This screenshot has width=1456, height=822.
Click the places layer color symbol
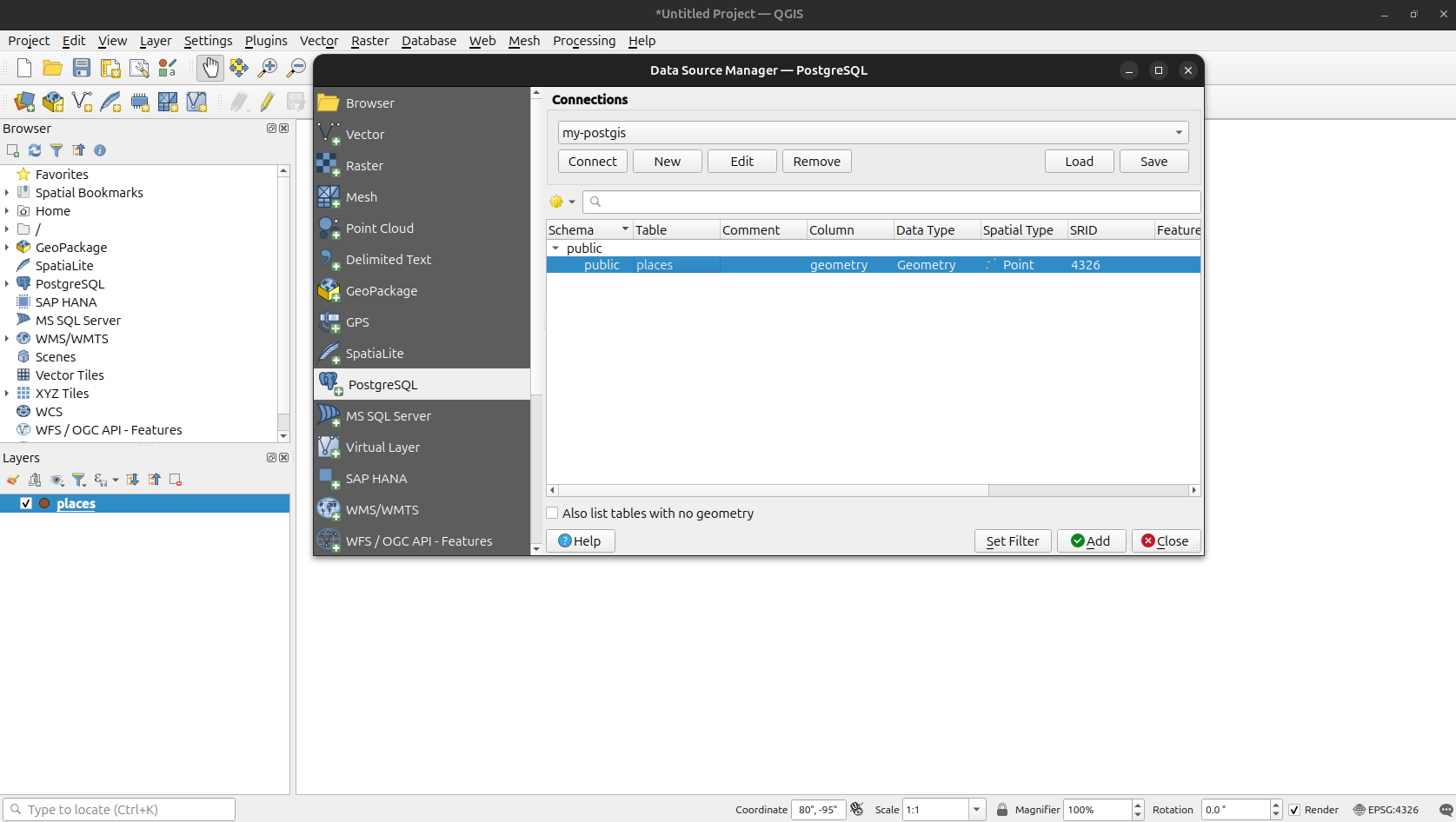coord(44,503)
